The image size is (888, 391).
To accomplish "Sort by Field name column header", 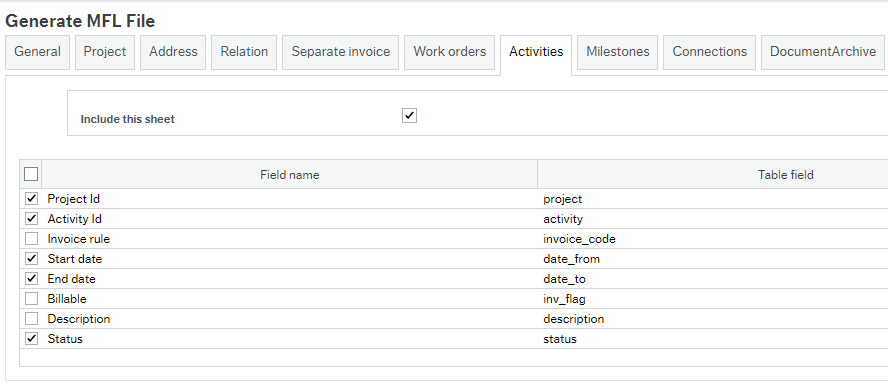I will [x=289, y=175].
